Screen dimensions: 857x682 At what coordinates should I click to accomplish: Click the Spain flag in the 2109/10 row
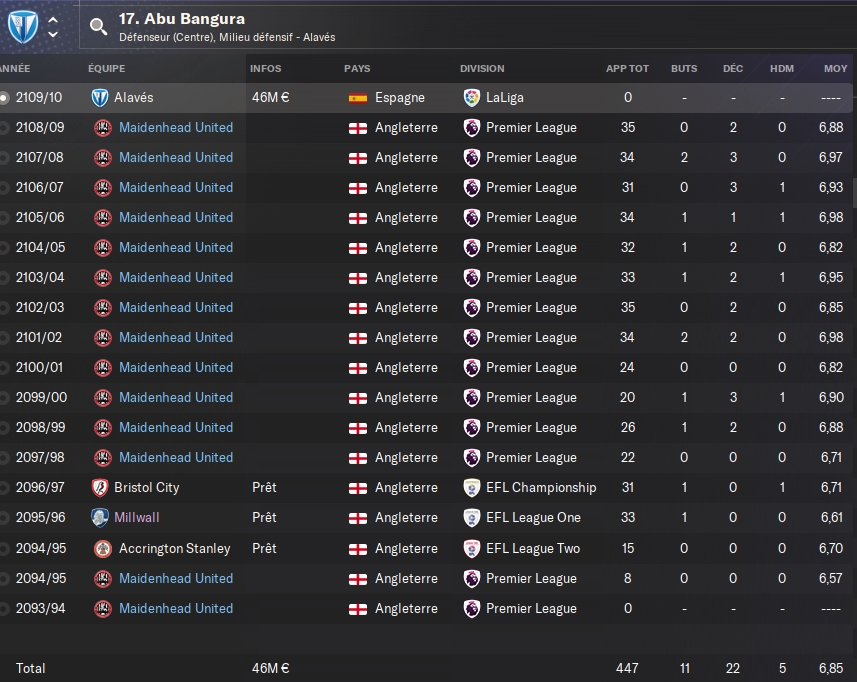[358, 98]
